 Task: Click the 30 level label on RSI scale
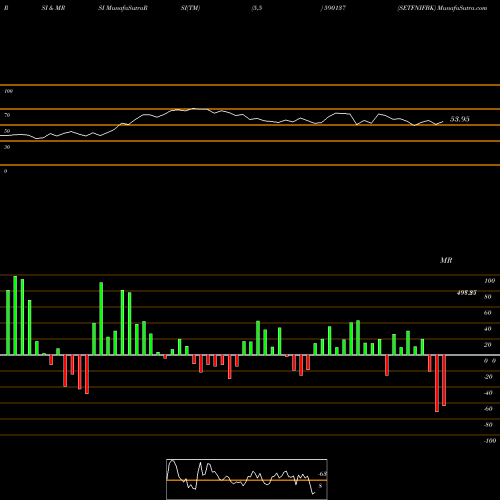(7, 147)
